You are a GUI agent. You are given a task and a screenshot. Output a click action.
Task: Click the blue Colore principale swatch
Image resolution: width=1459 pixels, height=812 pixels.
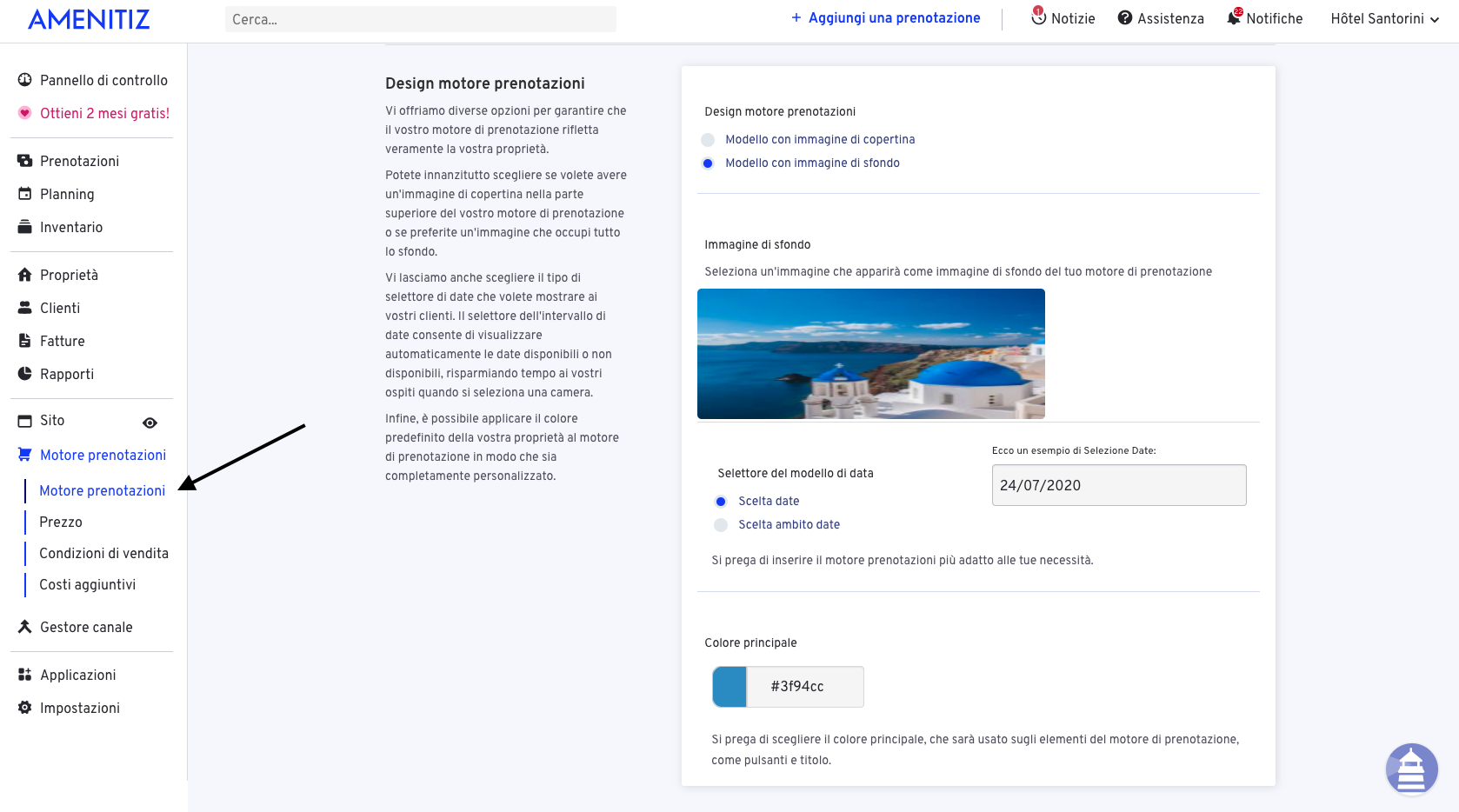(729, 687)
